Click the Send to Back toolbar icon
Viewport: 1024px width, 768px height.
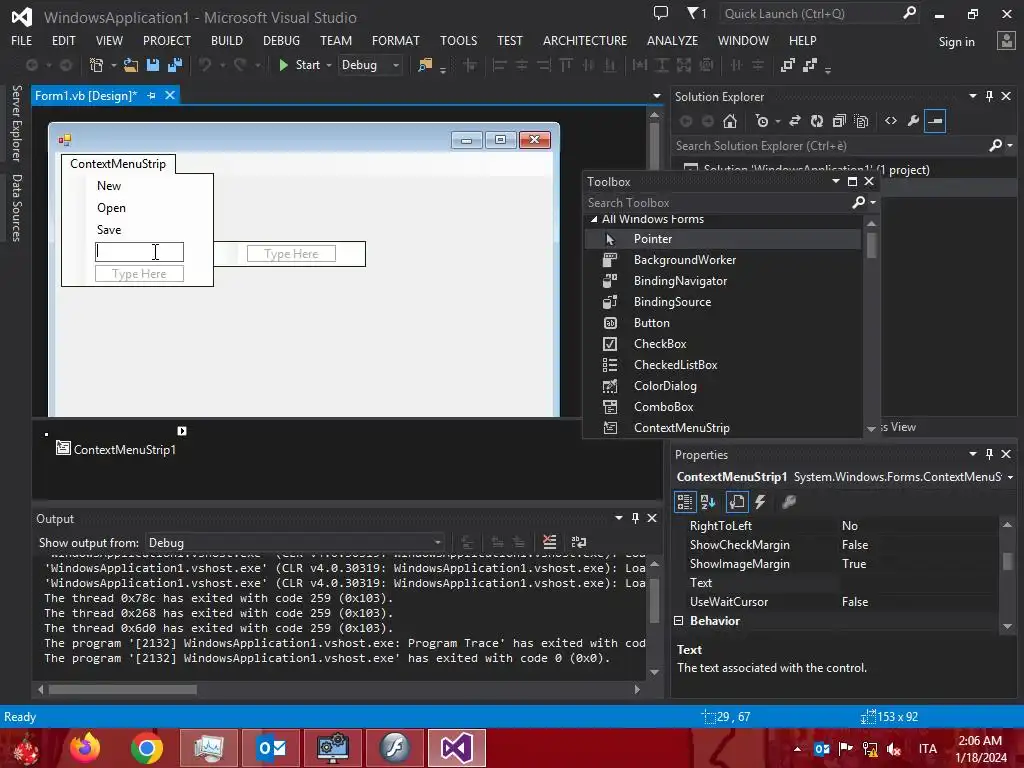tap(810, 65)
